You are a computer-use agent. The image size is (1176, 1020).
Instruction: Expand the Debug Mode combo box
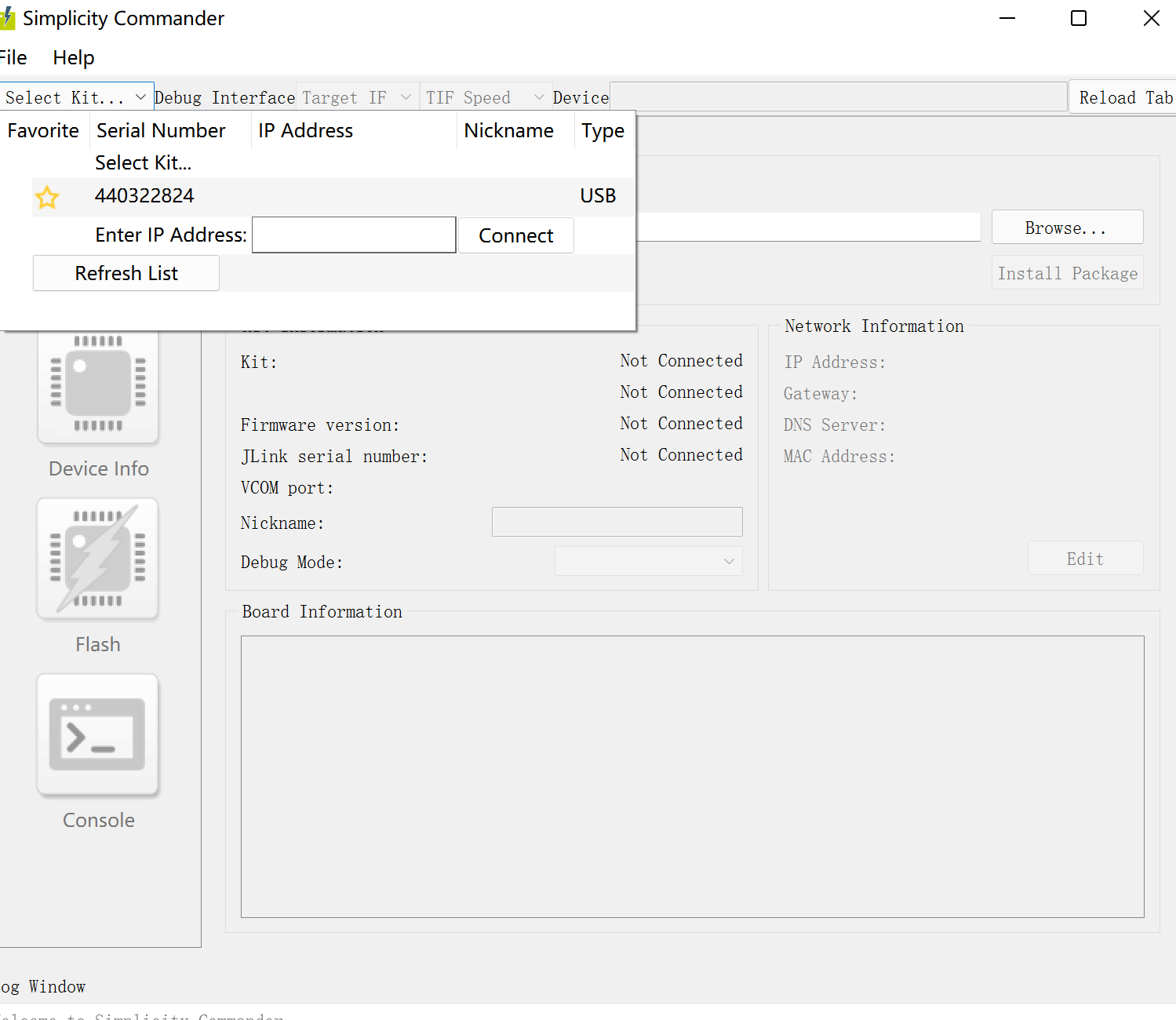(x=649, y=561)
